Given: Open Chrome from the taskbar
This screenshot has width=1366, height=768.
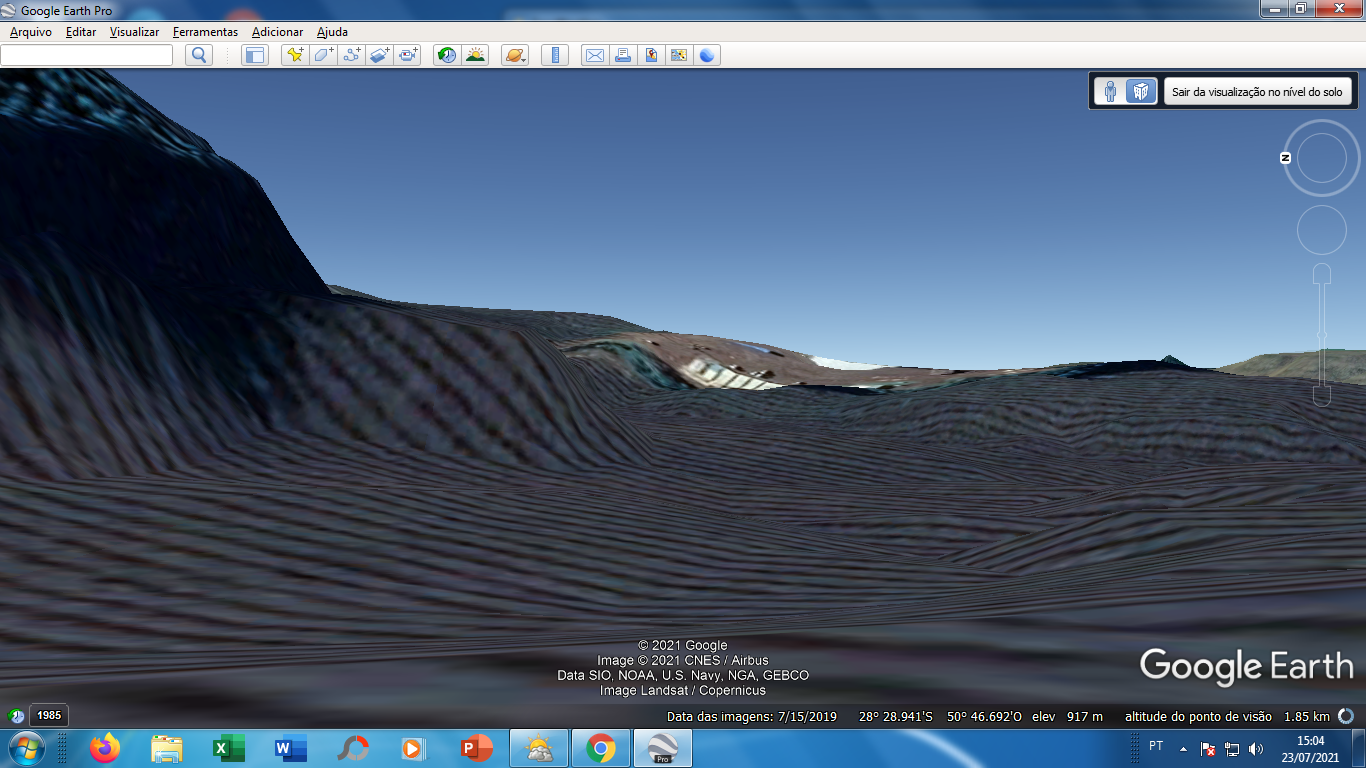Looking at the screenshot, I should 600,748.
